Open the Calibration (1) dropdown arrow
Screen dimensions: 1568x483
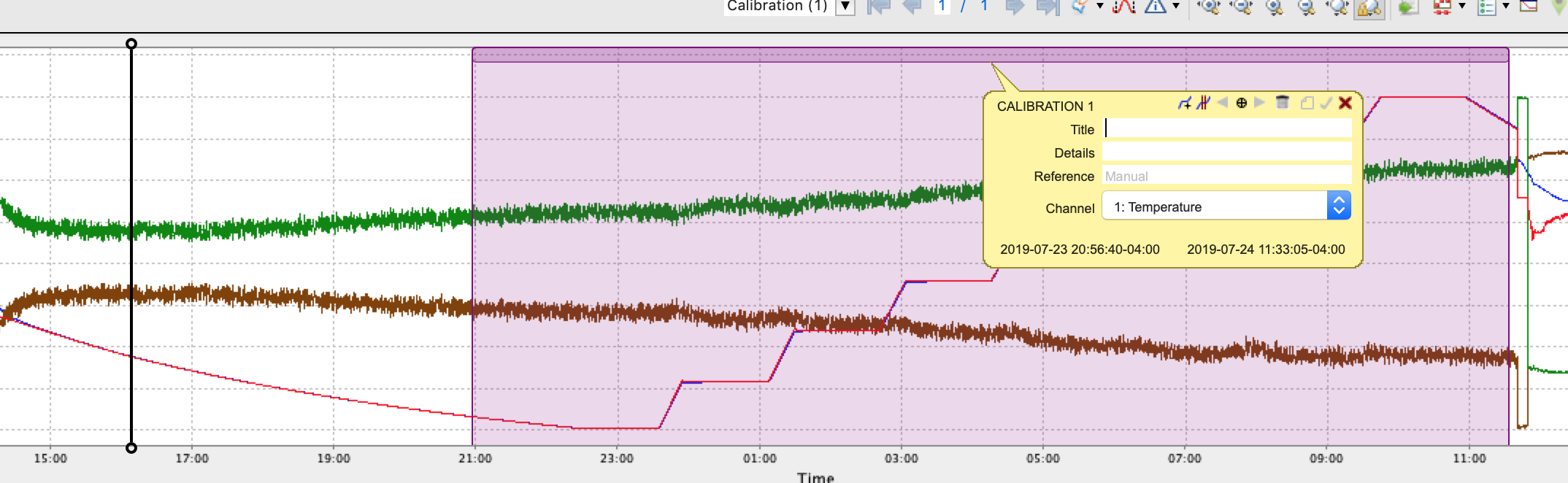845,7
